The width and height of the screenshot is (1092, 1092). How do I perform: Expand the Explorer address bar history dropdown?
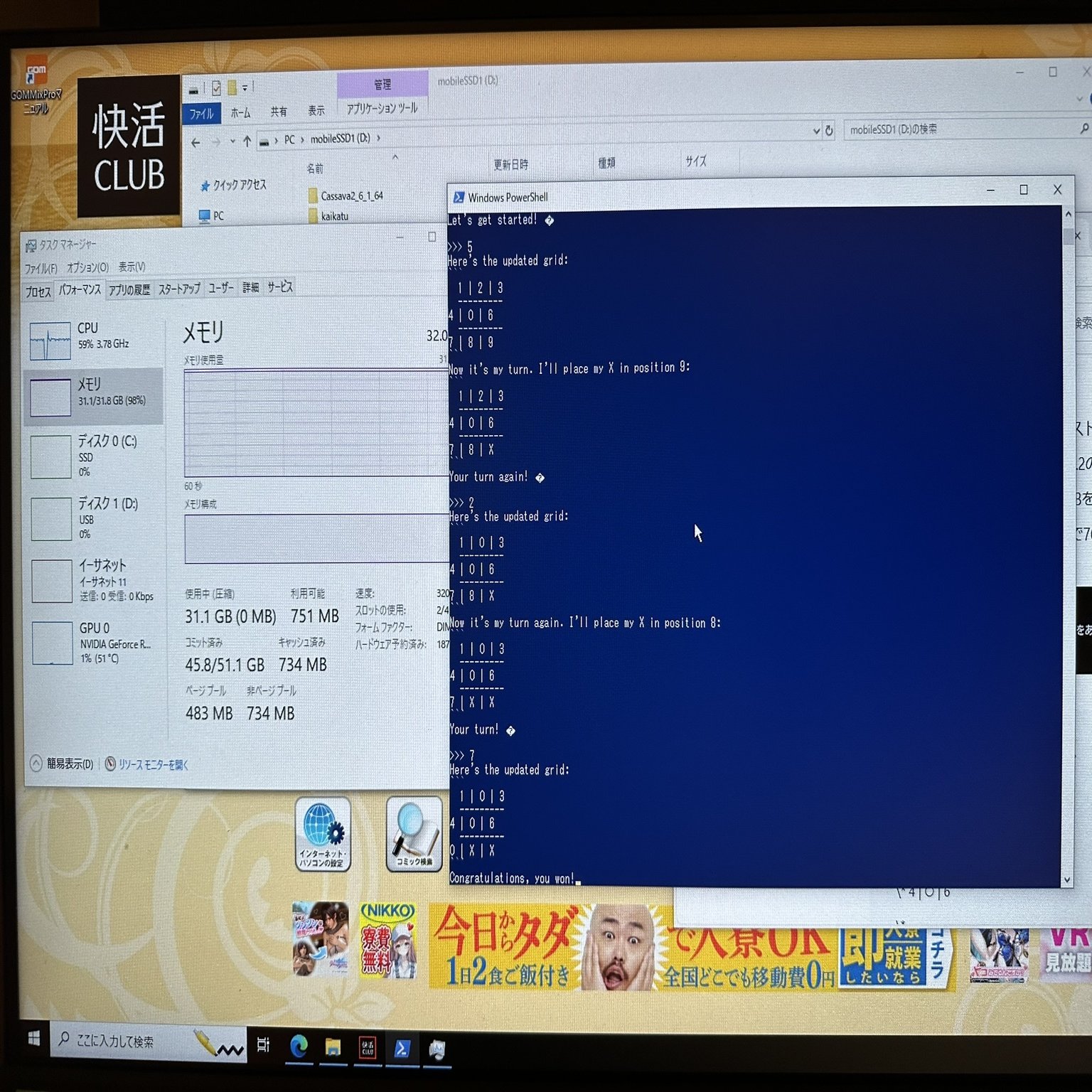point(816,132)
